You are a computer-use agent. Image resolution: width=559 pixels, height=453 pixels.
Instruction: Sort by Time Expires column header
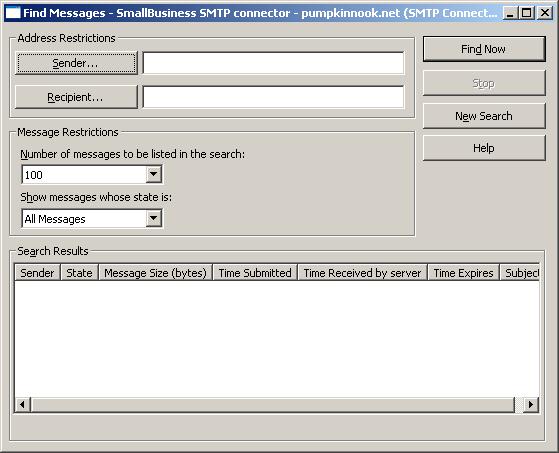click(x=463, y=273)
